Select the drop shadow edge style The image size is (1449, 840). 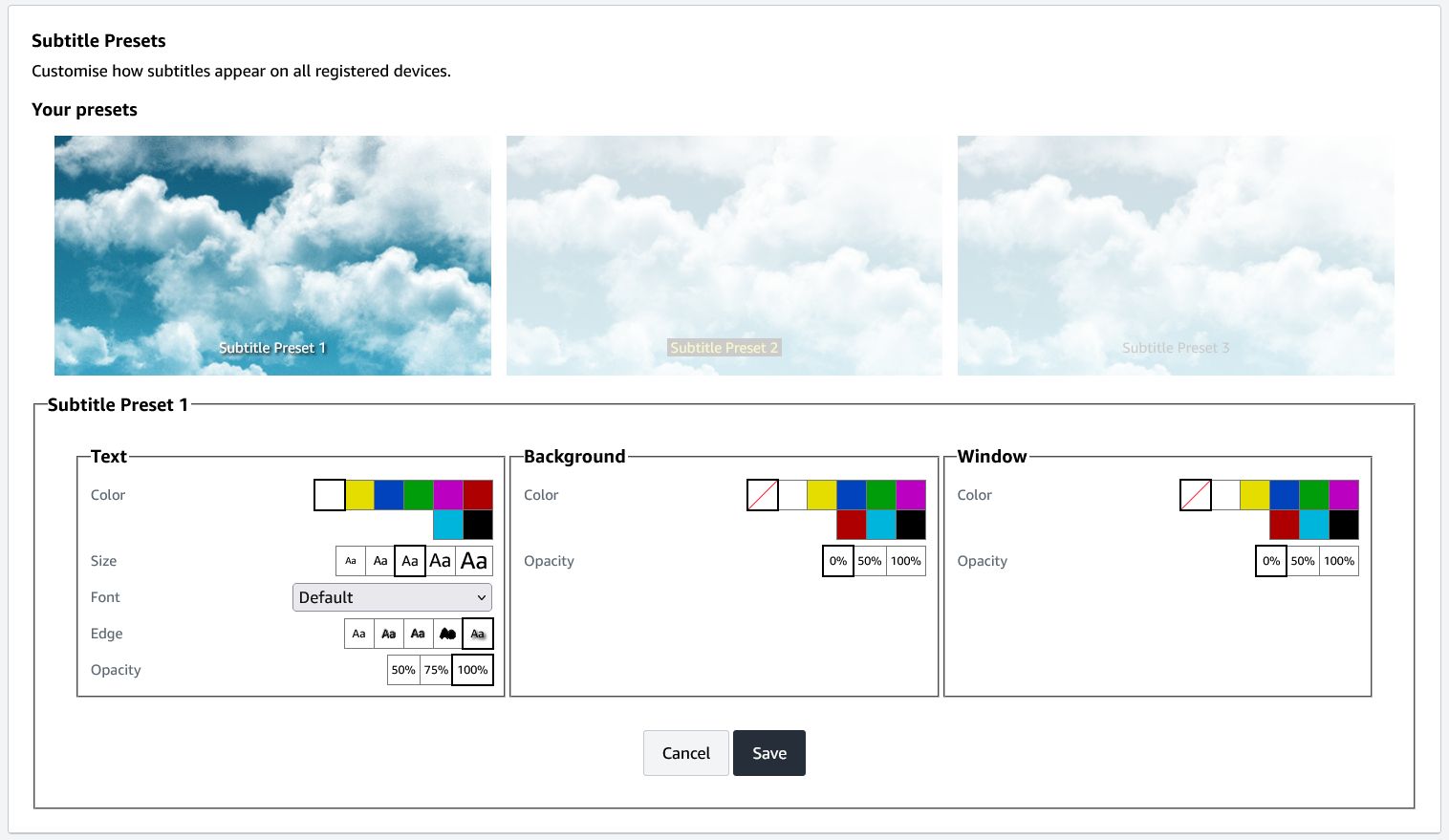[478, 634]
